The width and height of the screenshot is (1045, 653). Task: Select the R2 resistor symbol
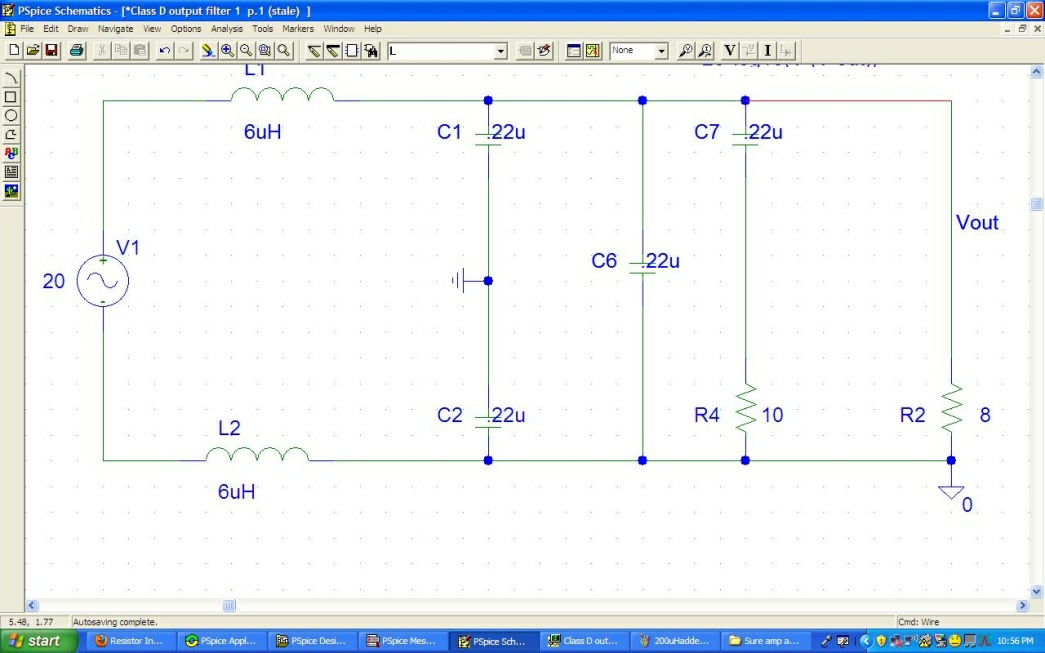(951, 408)
